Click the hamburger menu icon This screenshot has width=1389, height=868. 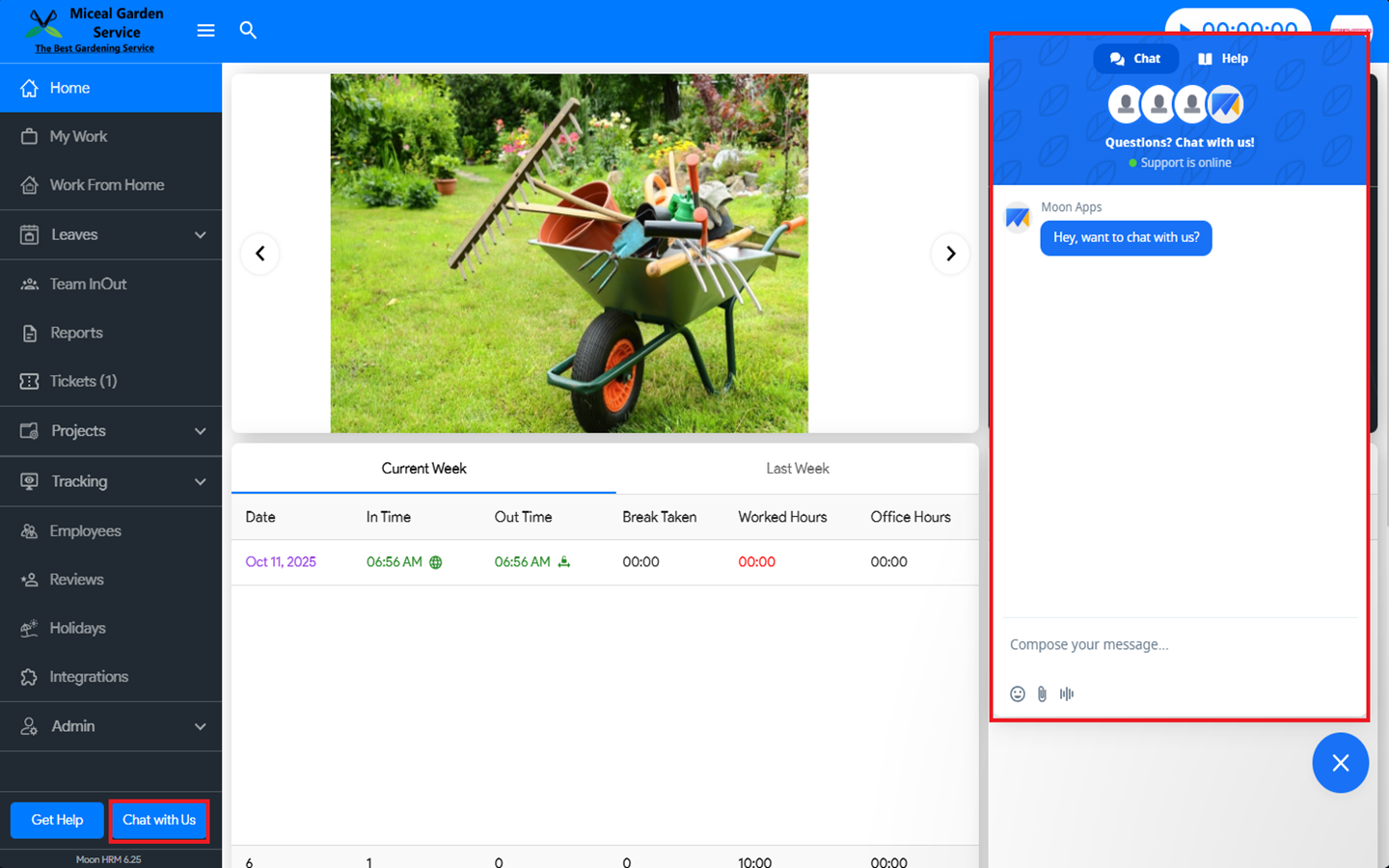click(205, 31)
